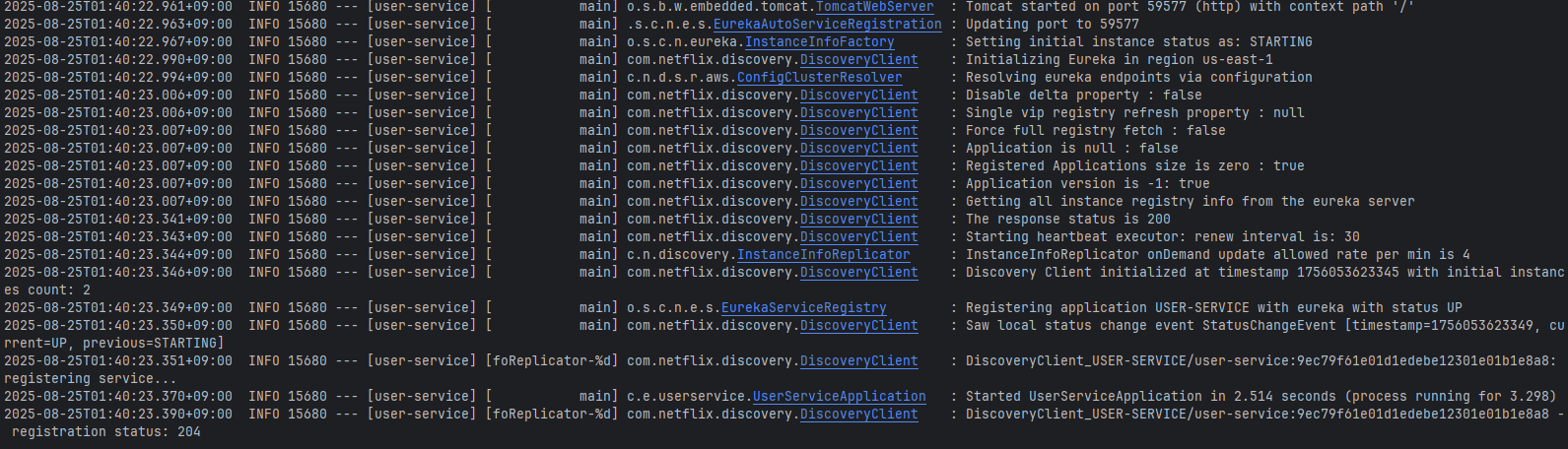Open the UserServiceApplication class link
Viewport: 1568px width, 449px height.
pyautogui.click(x=839, y=397)
